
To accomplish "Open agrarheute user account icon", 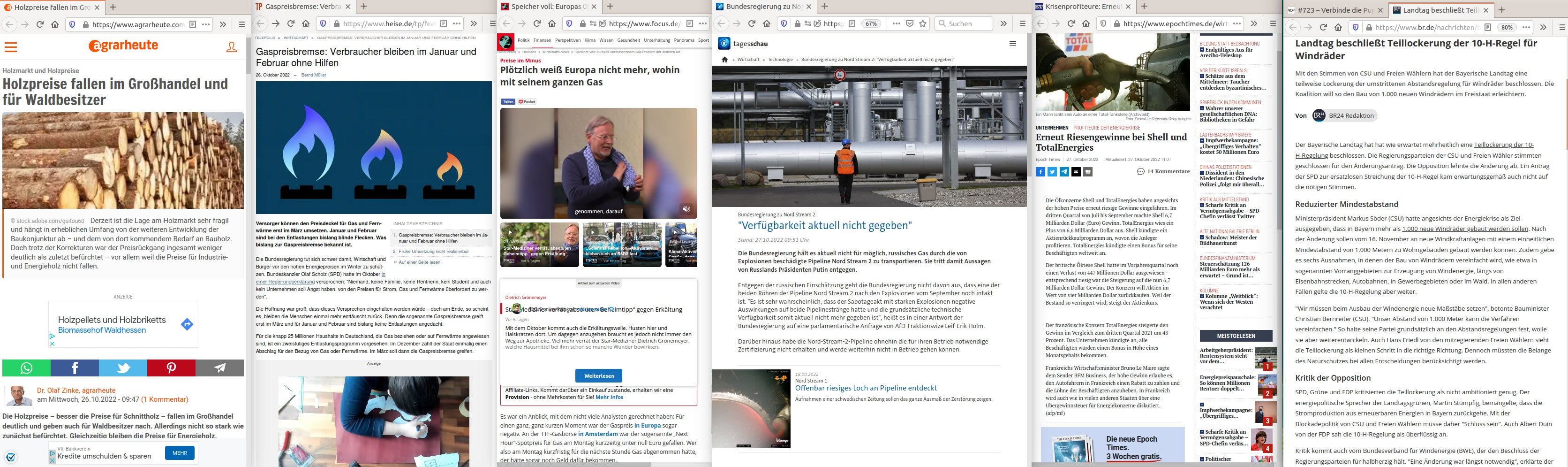I will click(231, 47).
